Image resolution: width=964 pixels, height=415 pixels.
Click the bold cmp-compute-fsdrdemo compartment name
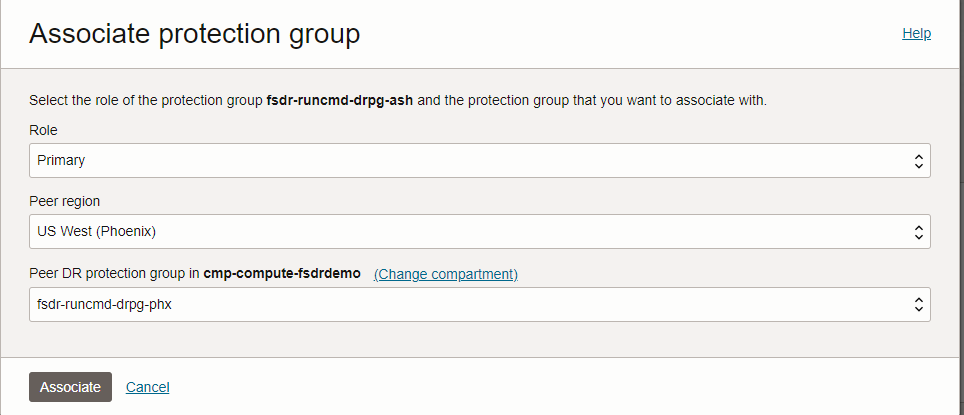[x=282, y=274]
